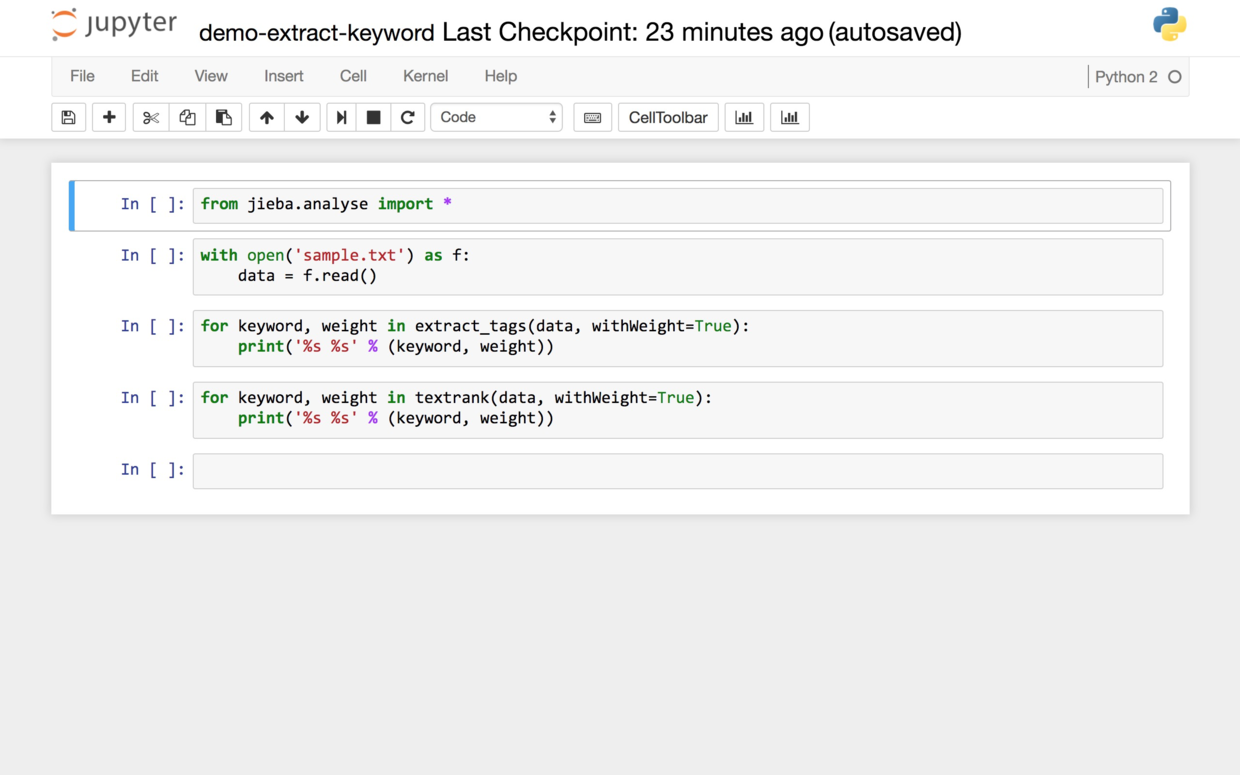
Task: Open the File menu
Action: [82, 76]
